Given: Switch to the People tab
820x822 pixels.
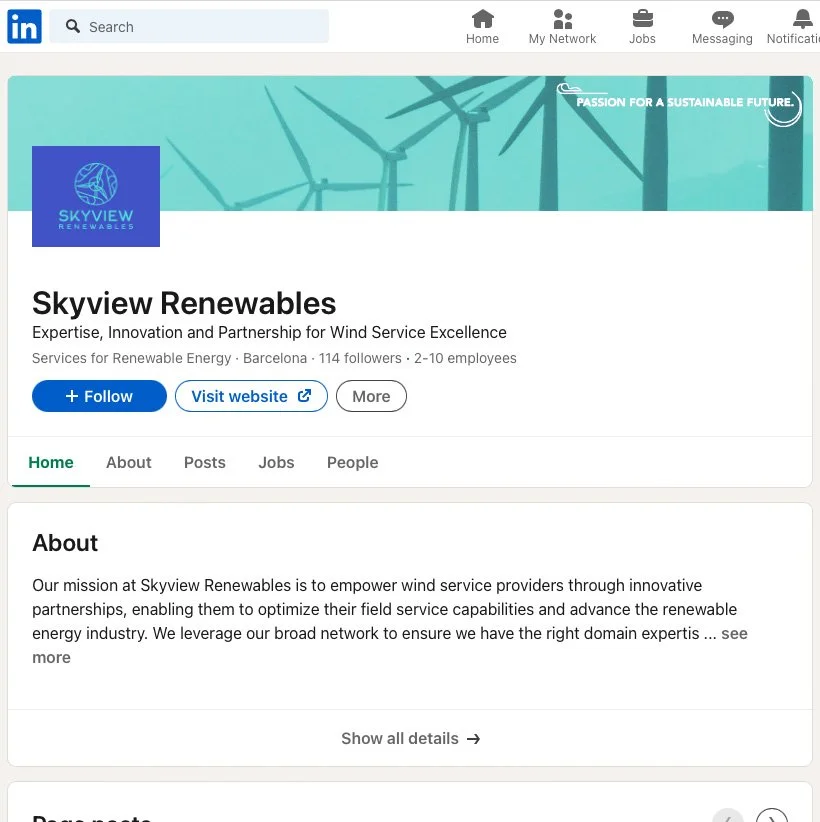Looking at the screenshot, I should pyautogui.click(x=352, y=462).
